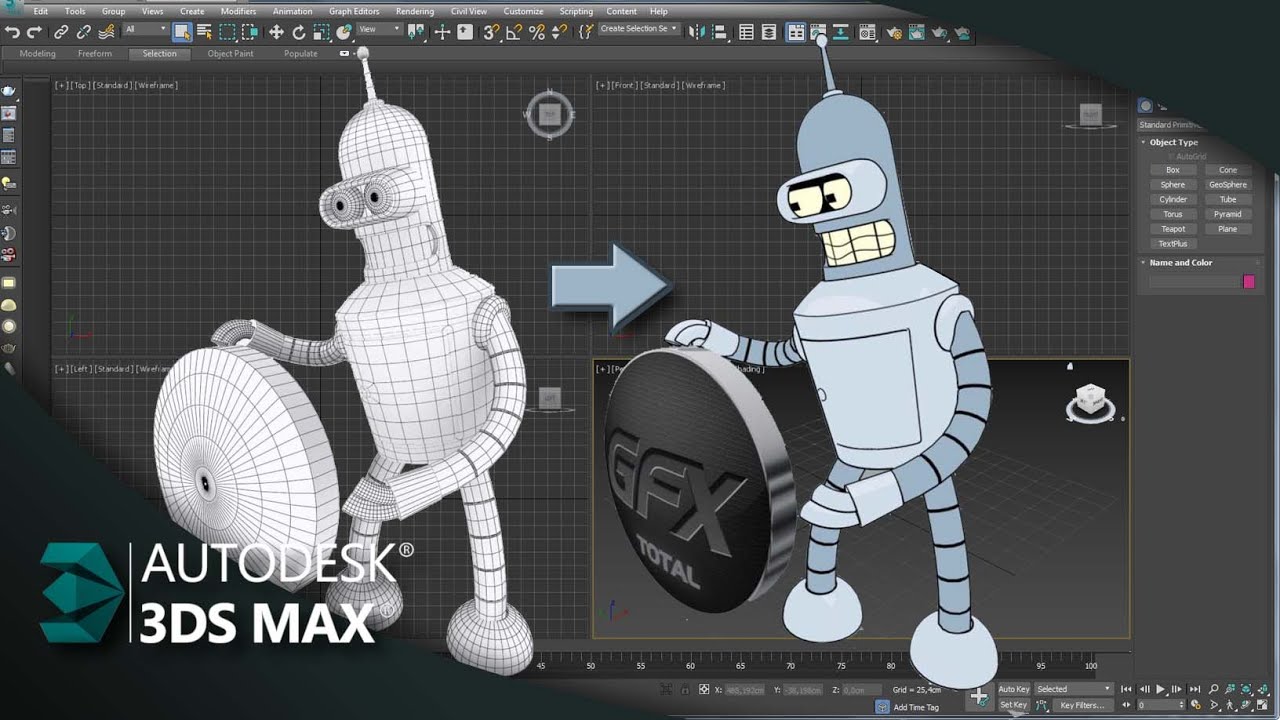Open the Graph Editors menu

click(x=354, y=11)
